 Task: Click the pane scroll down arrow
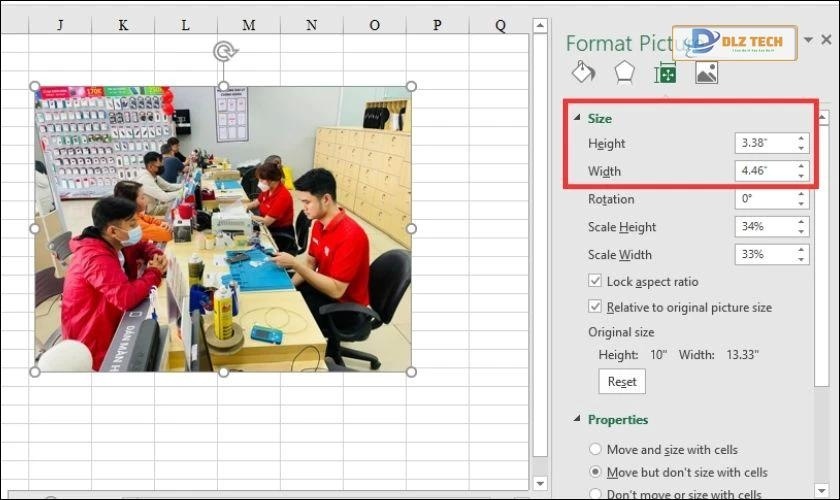[822, 489]
